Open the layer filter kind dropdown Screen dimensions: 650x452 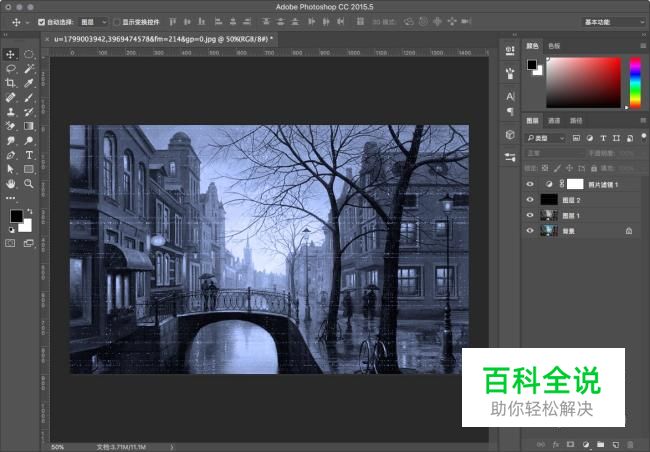pos(546,139)
